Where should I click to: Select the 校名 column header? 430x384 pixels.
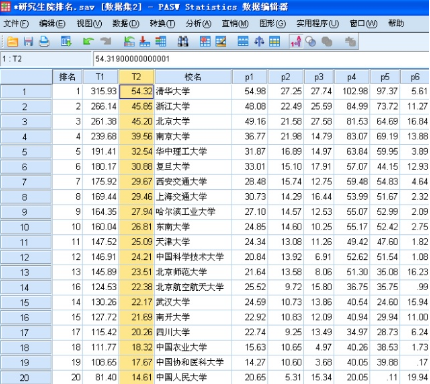(x=193, y=77)
